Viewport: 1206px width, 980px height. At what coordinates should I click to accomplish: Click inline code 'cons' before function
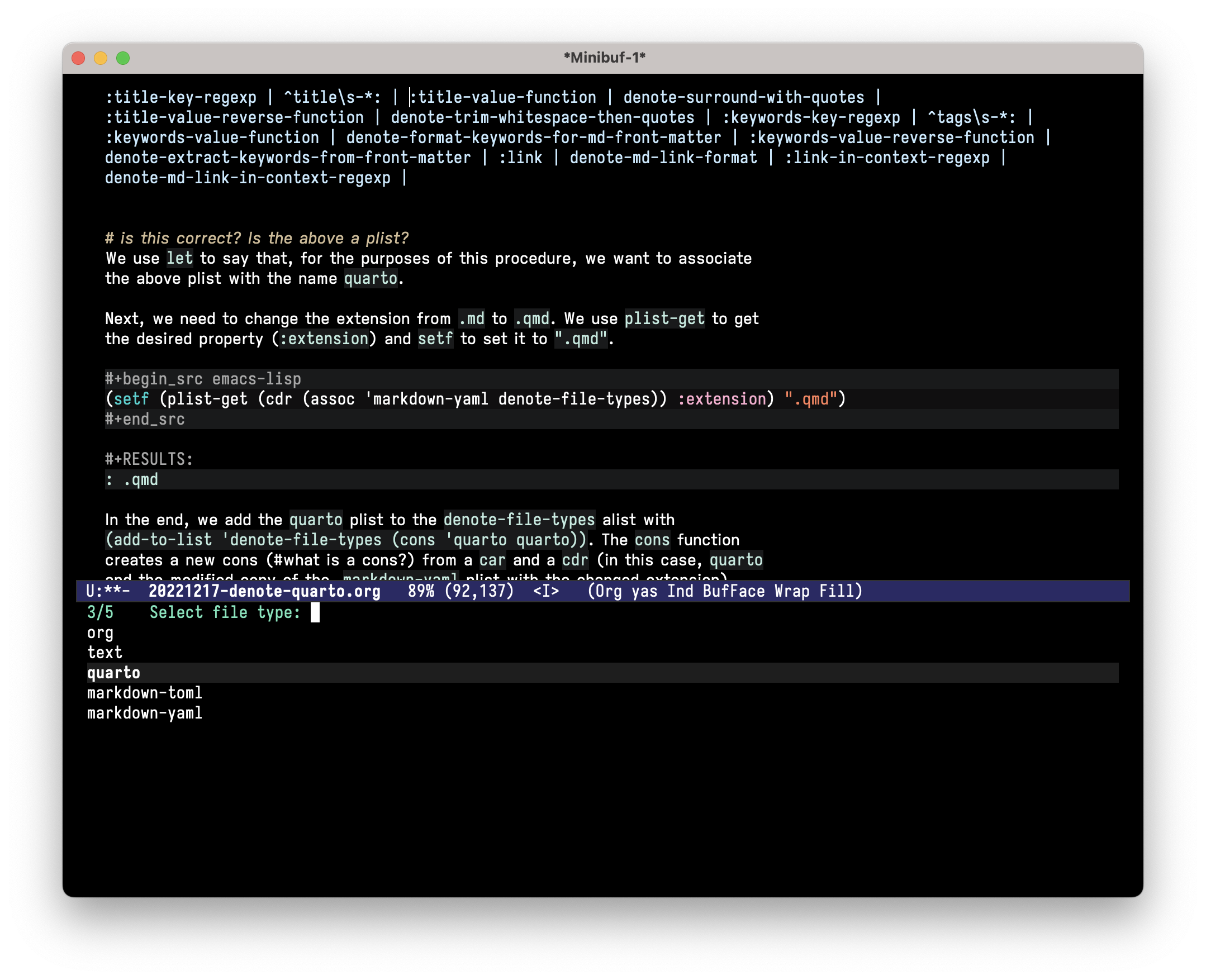(652, 540)
